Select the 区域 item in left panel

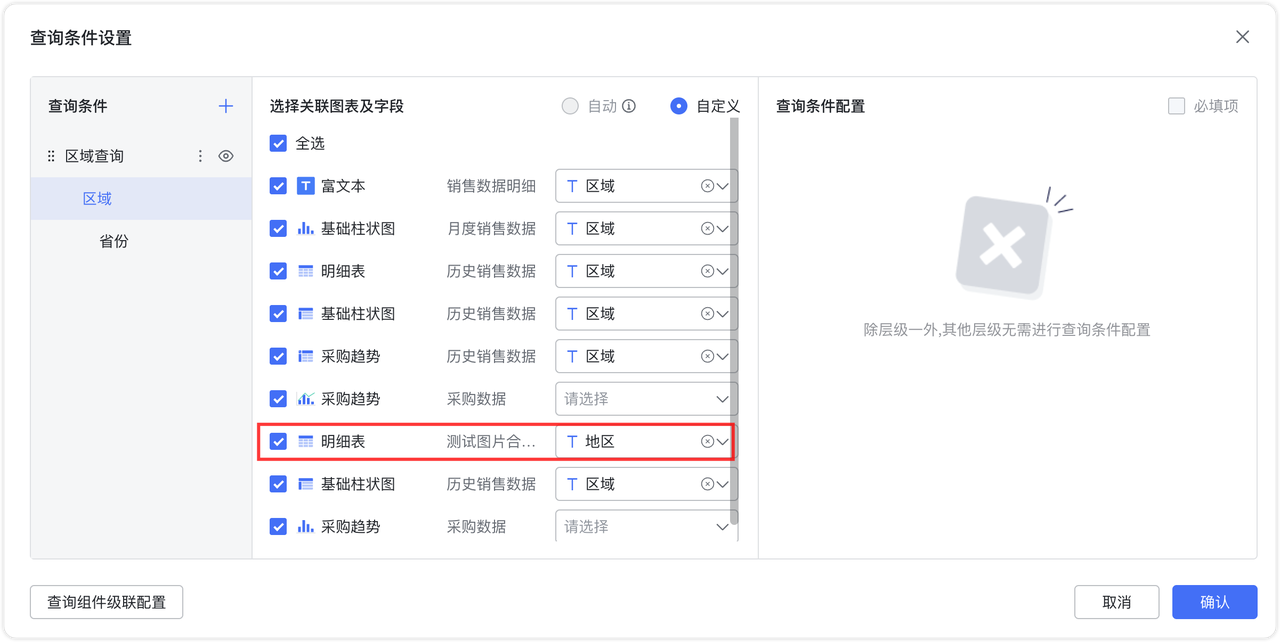pyautogui.click(x=97, y=198)
